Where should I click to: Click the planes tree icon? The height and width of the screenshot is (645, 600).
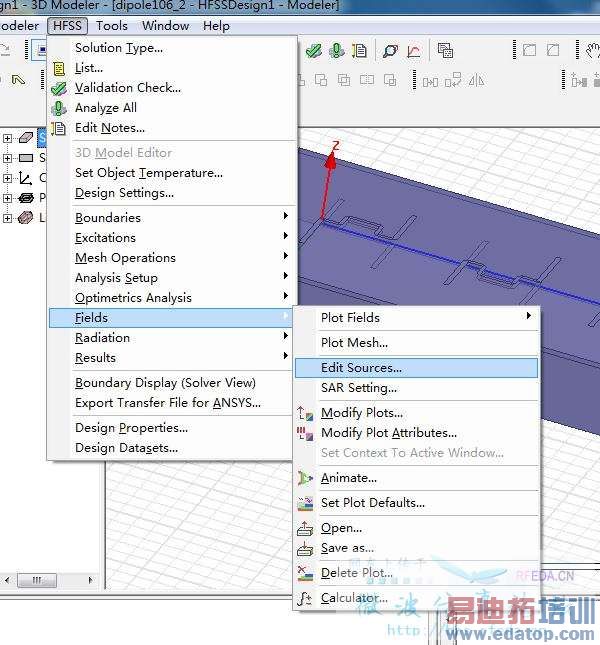[25, 198]
